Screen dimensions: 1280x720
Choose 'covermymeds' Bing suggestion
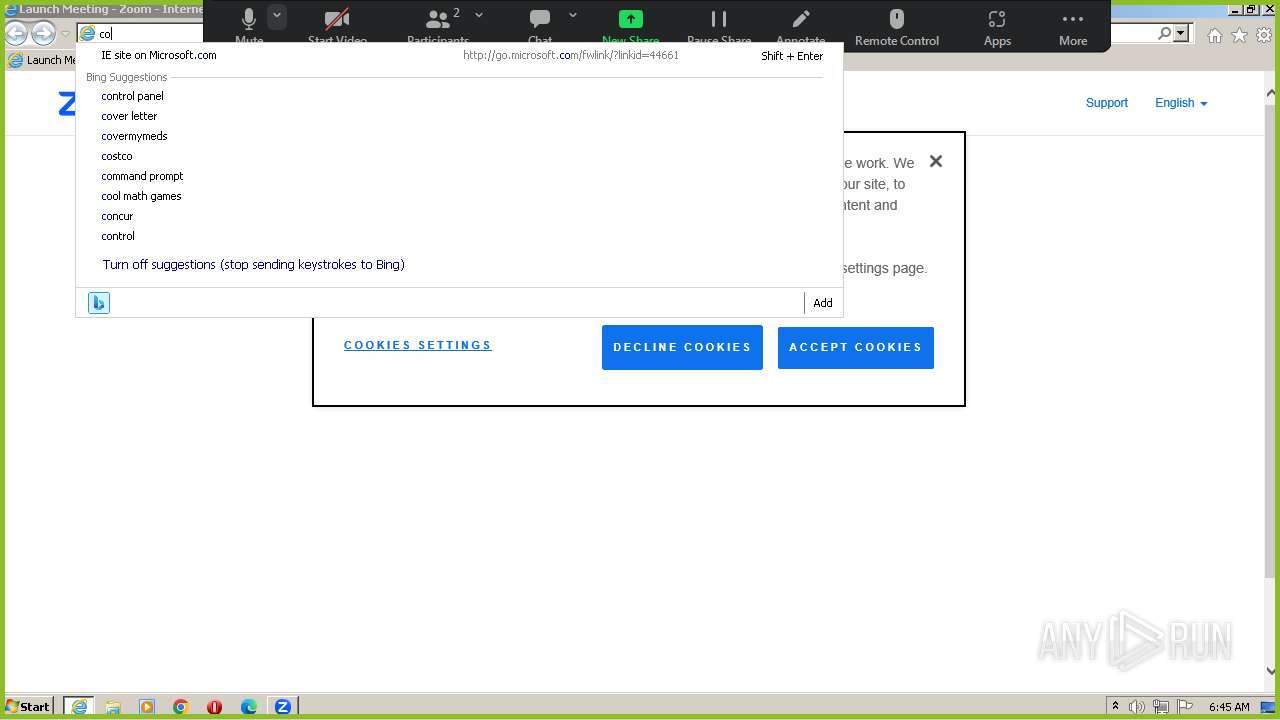click(134, 136)
